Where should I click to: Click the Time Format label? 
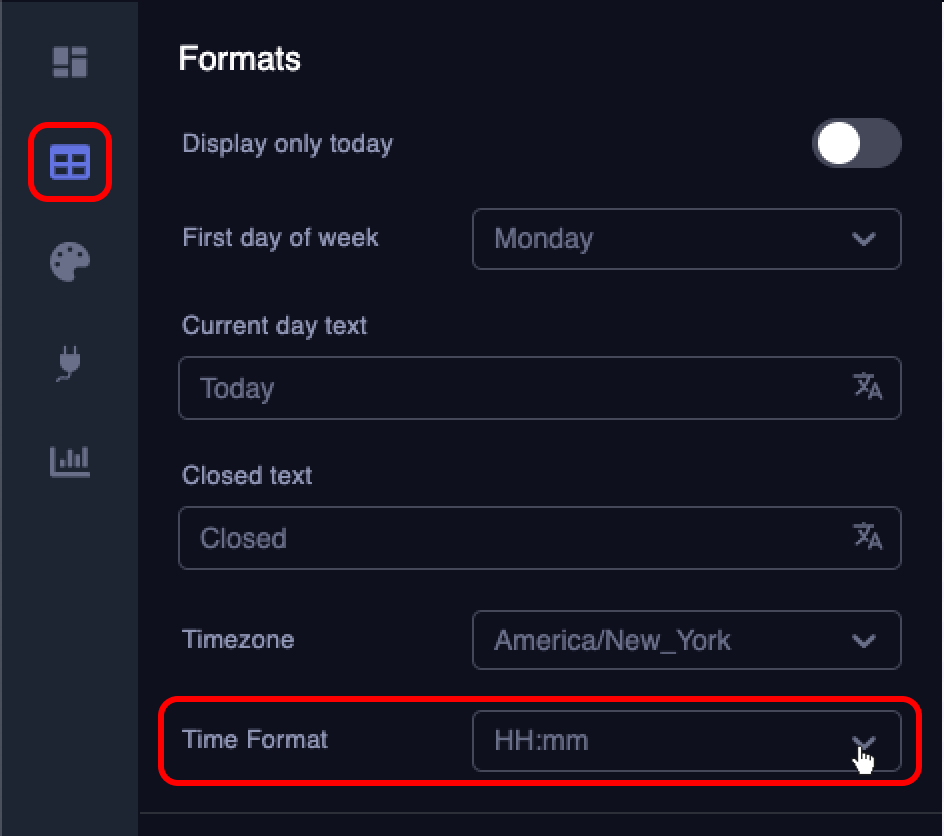[255, 740]
